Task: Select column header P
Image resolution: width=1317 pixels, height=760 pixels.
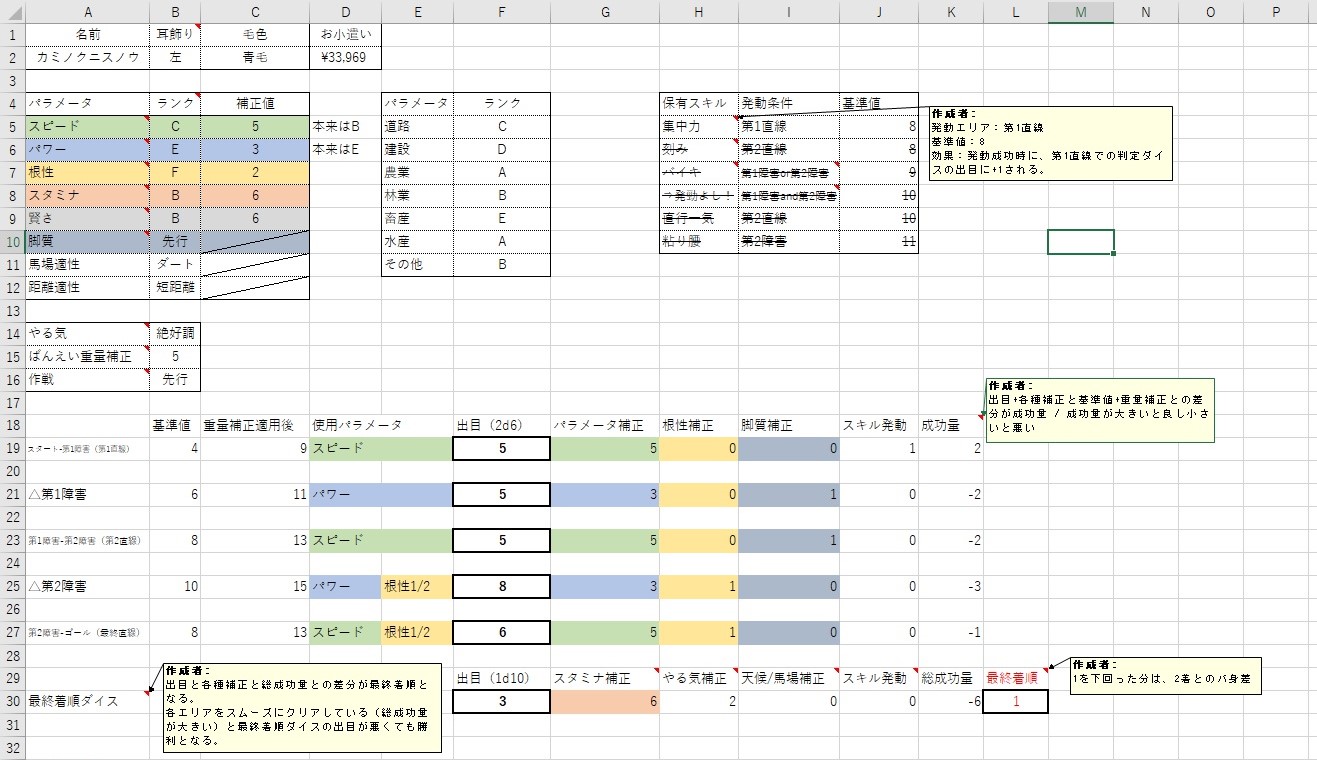Action: 1276,12
